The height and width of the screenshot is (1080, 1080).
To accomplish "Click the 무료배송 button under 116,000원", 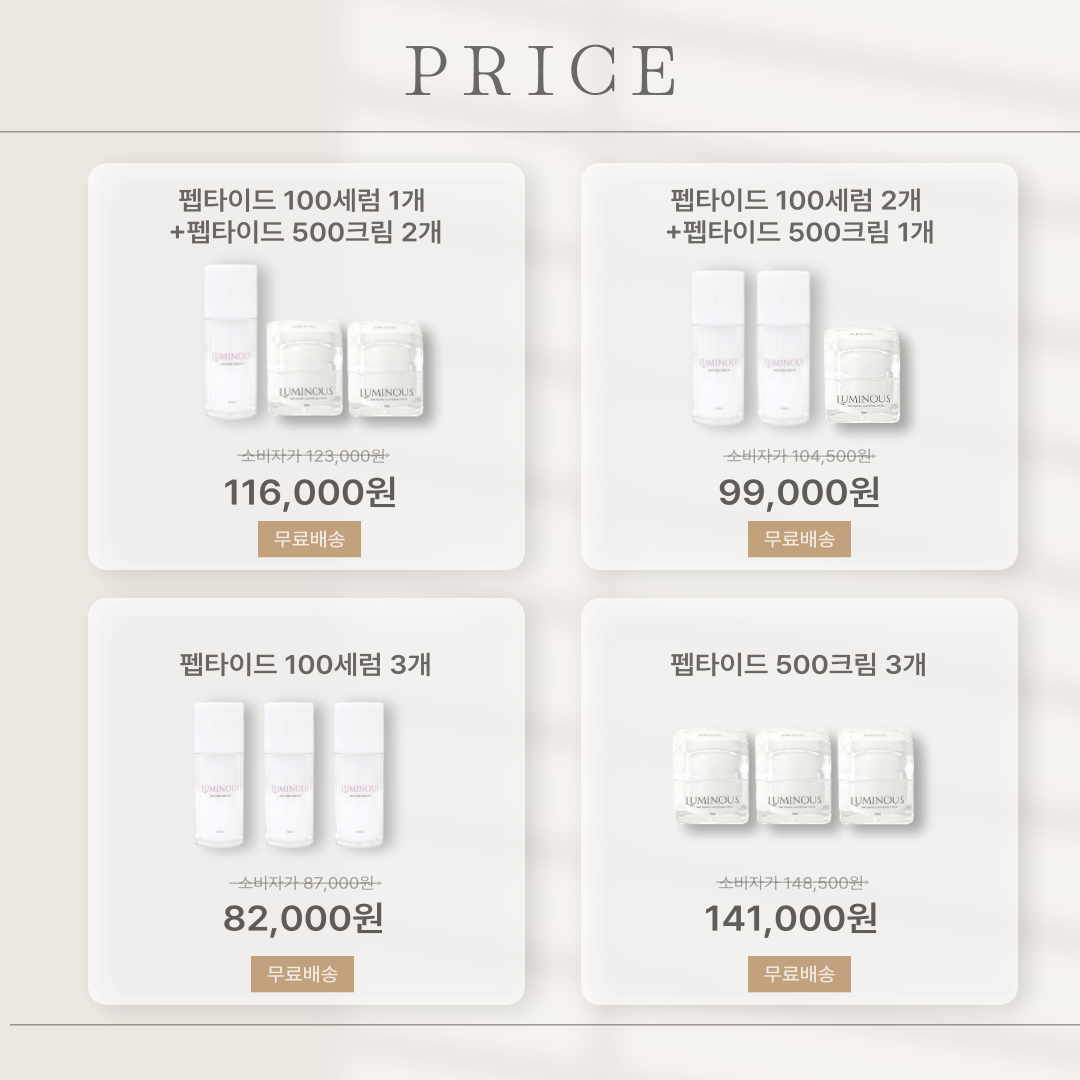I will (309, 539).
